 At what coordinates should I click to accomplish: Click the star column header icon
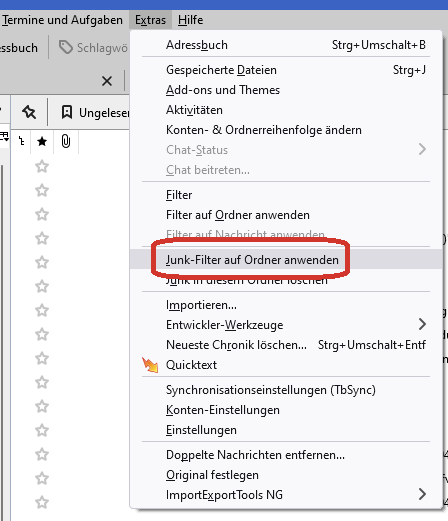(x=42, y=142)
